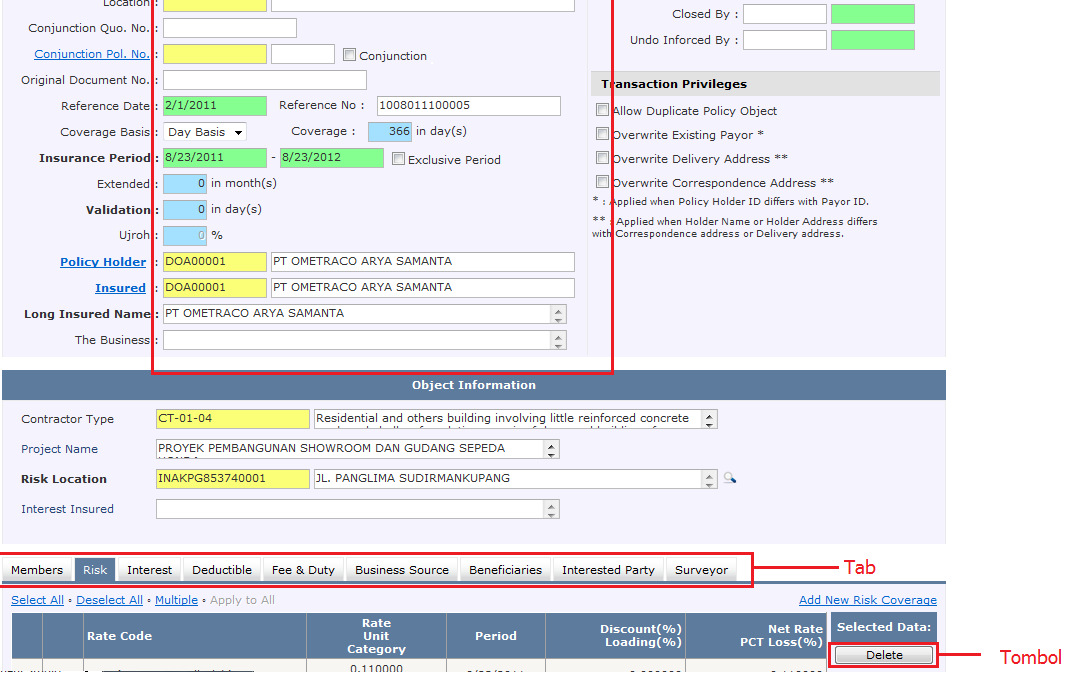Click into the Reference No field

pos(468,106)
